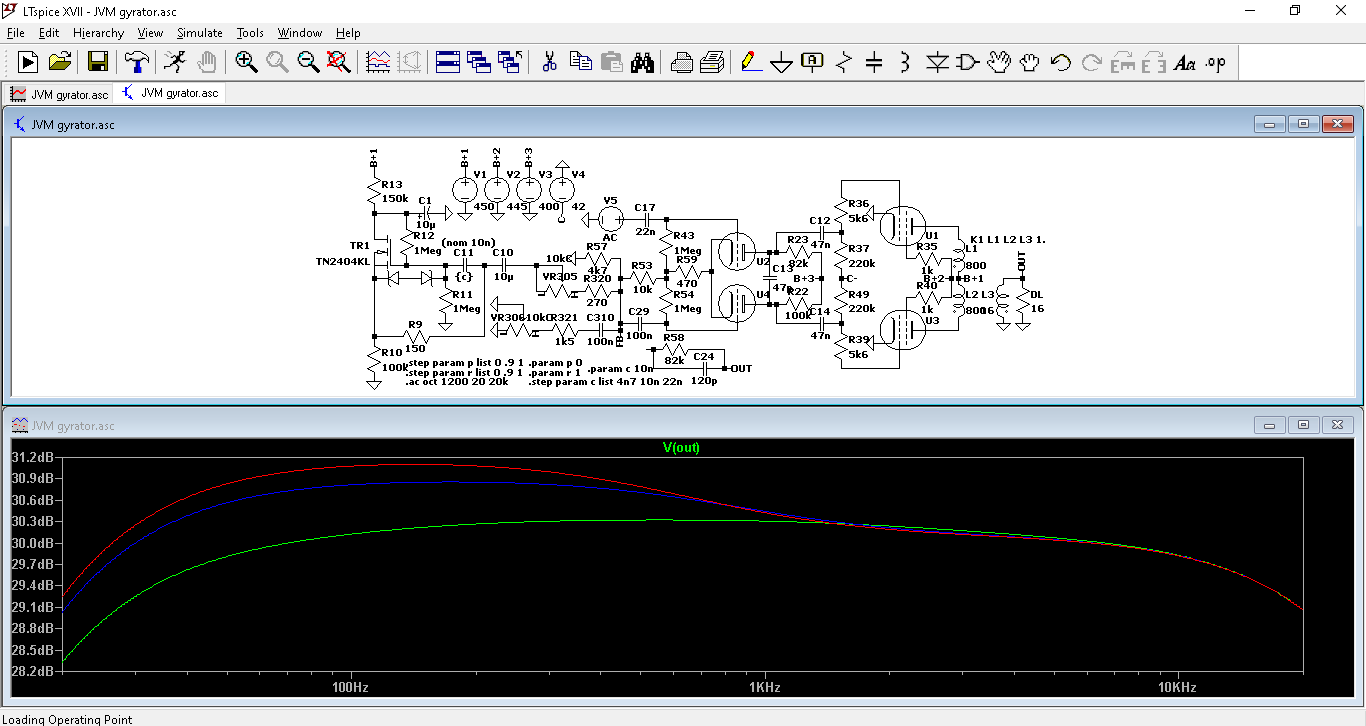1366x726 pixels.
Task: Open the Window menu
Action: (300, 33)
